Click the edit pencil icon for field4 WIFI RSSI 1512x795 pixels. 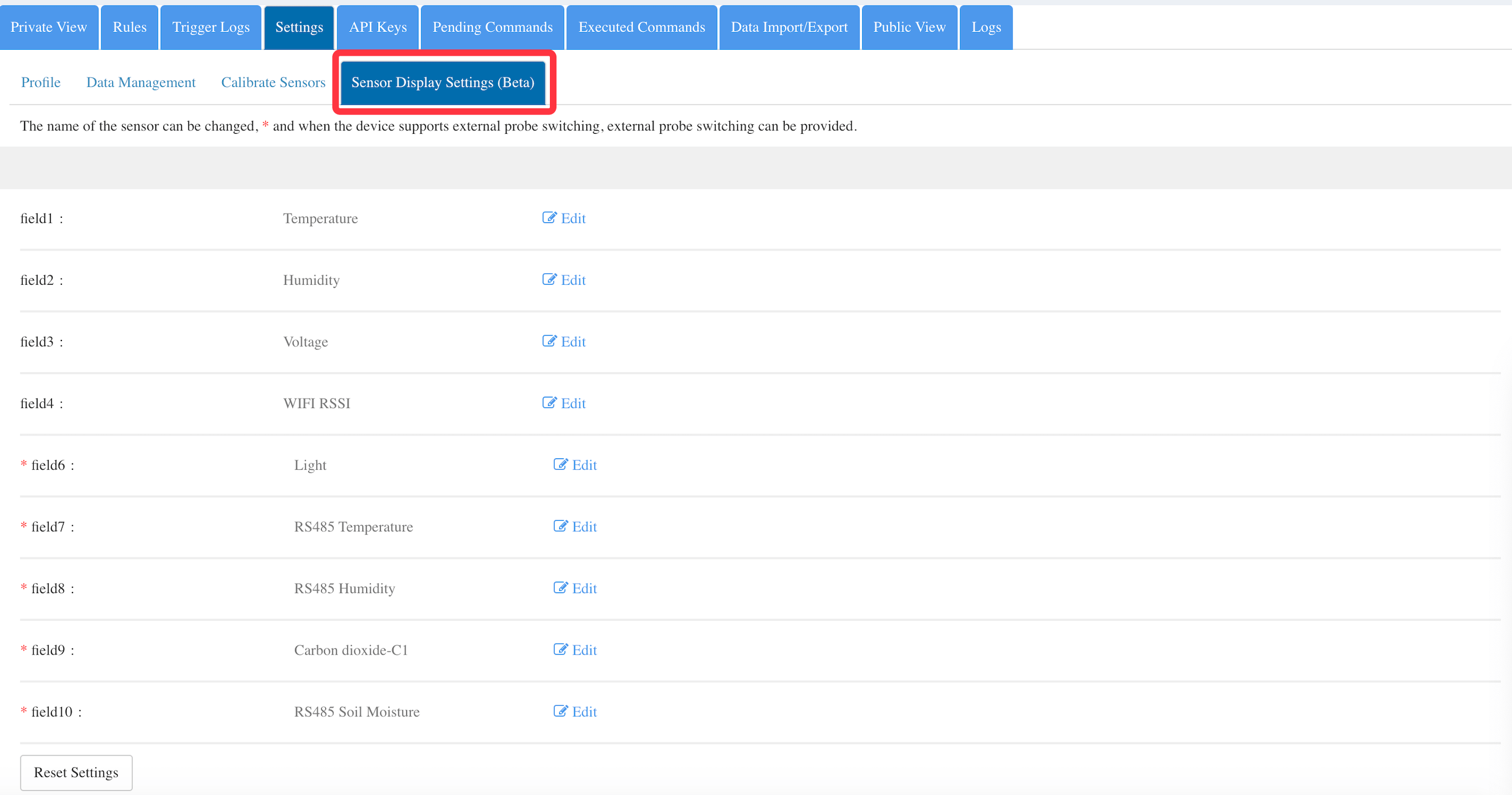(x=549, y=403)
